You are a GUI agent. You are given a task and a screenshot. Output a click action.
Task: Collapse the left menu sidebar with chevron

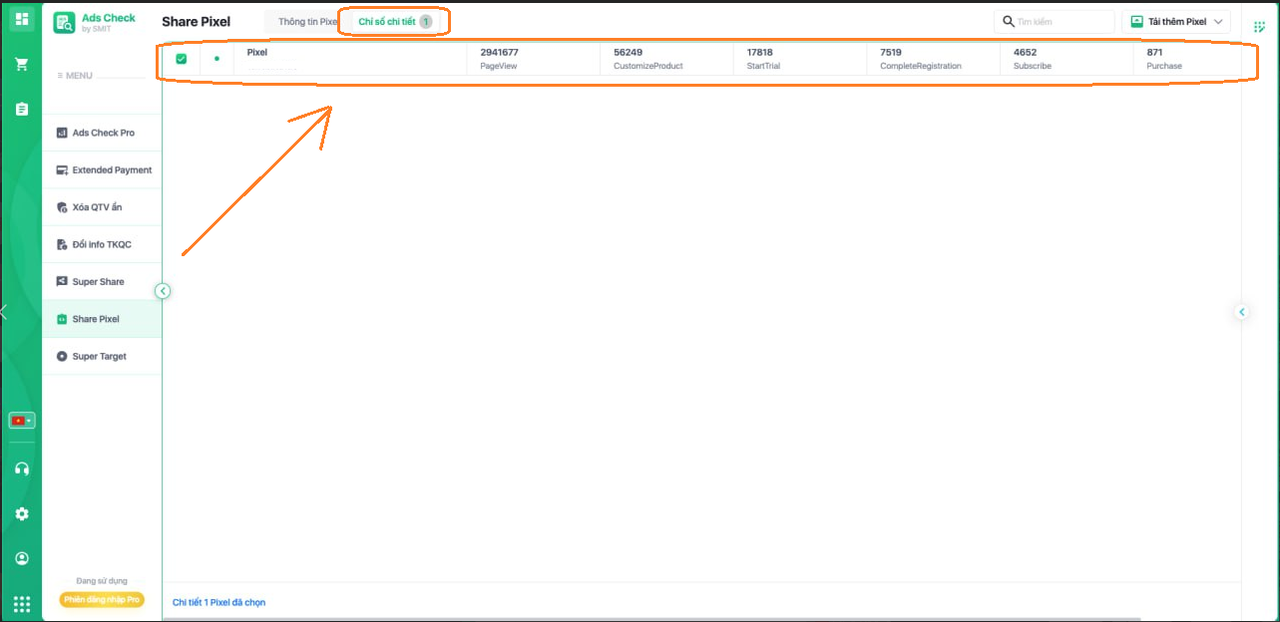[x=163, y=291]
